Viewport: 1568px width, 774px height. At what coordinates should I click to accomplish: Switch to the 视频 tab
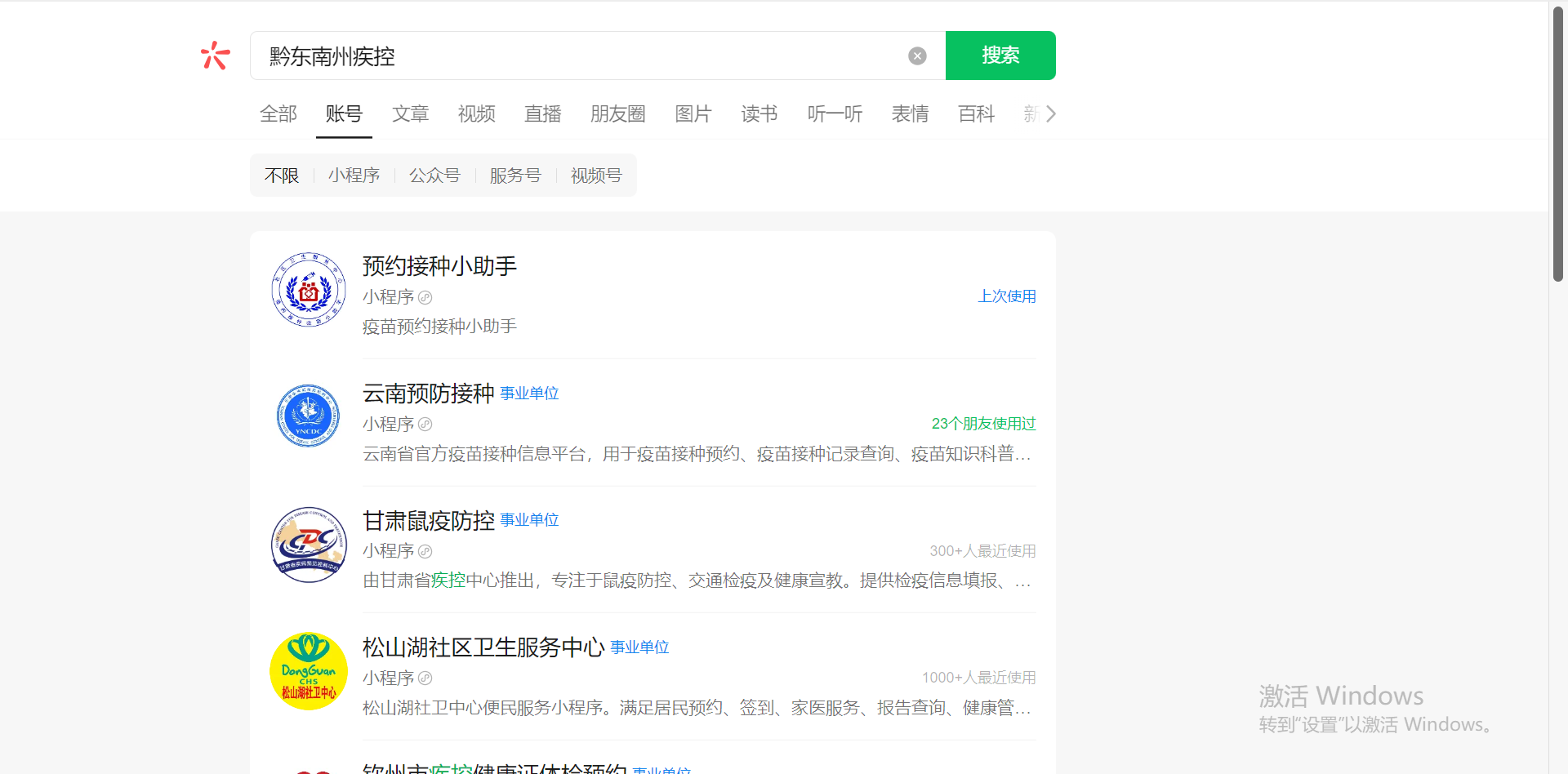(477, 113)
